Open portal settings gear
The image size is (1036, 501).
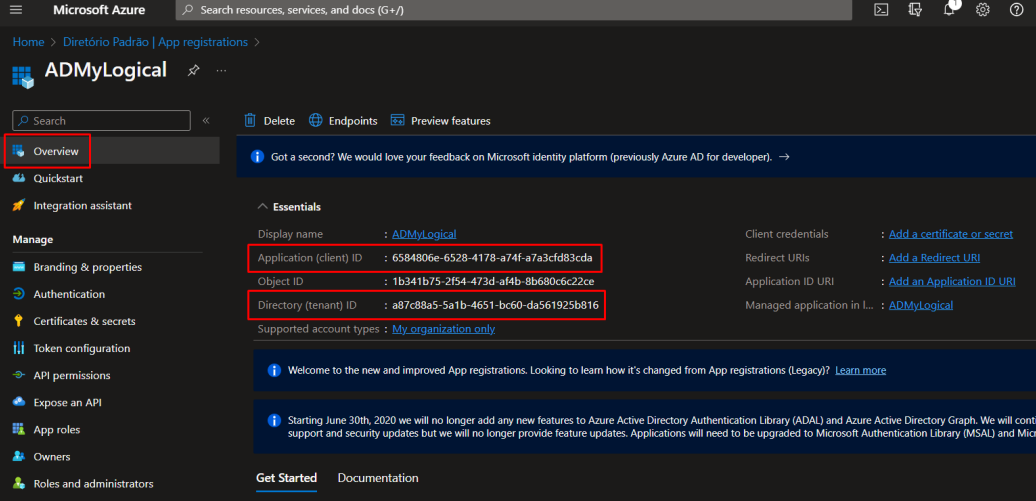click(x=983, y=10)
